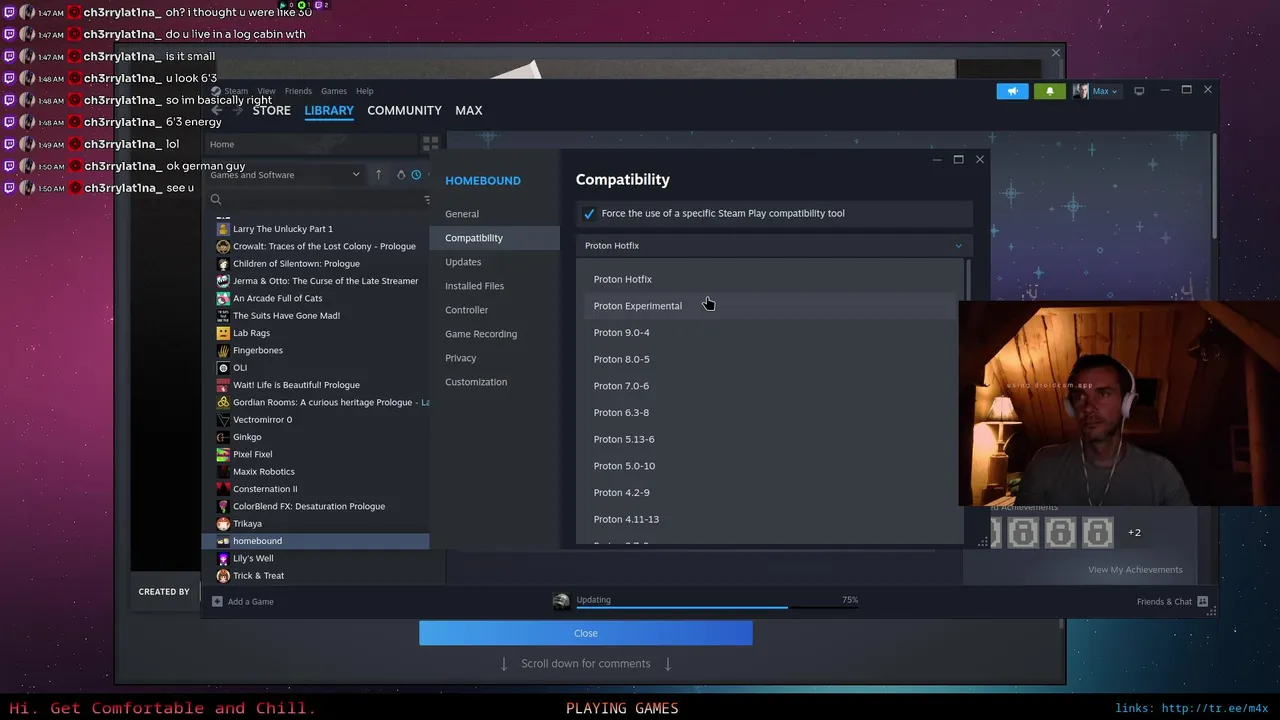Click the sort ascending arrow in library filter
The image size is (1280, 720).
tap(378, 175)
